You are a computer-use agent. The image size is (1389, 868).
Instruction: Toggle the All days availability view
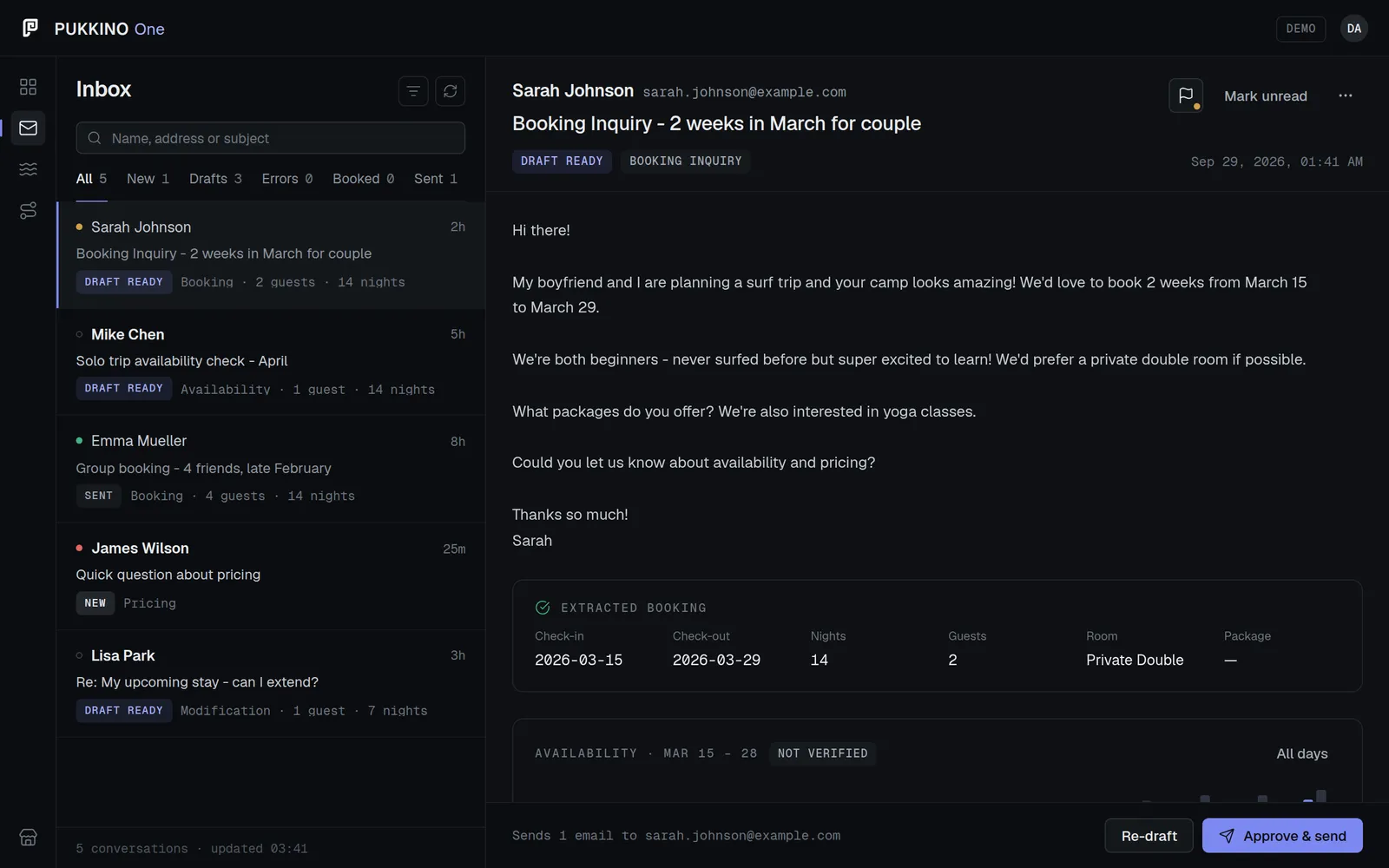click(x=1302, y=753)
